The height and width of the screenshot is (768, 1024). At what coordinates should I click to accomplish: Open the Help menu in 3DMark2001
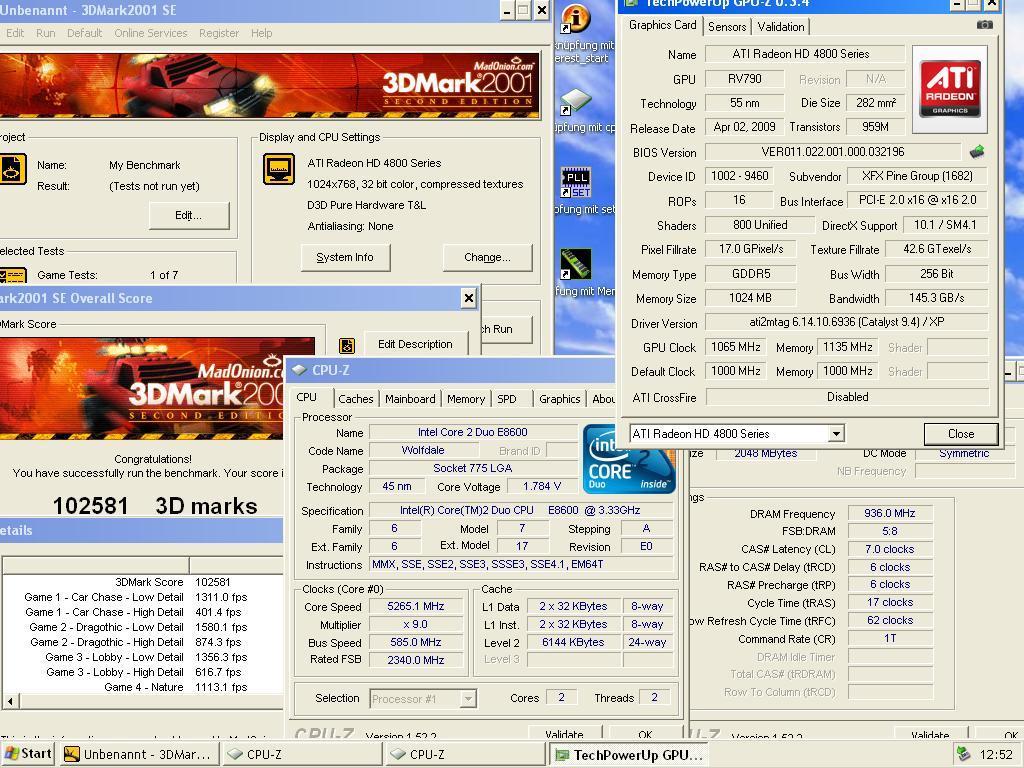pyautogui.click(x=261, y=33)
